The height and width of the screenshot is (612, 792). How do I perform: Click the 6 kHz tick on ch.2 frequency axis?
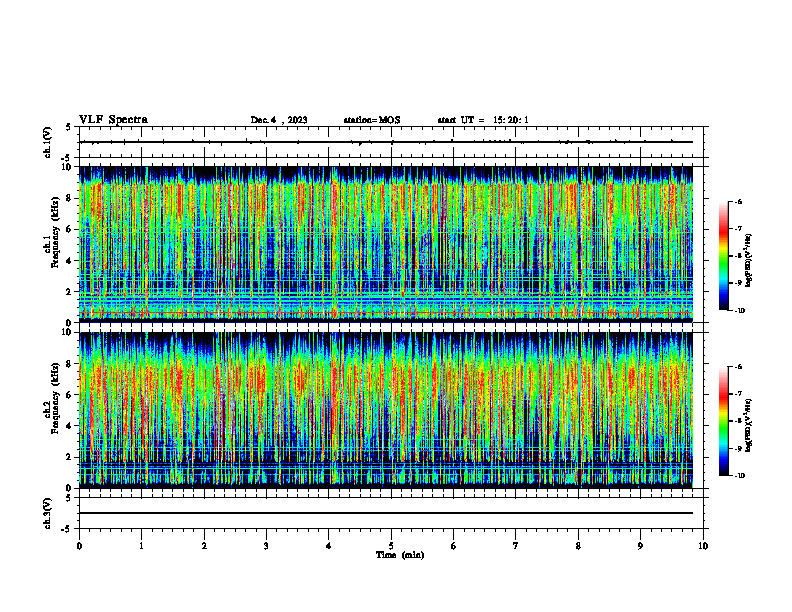click(x=69, y=395)
